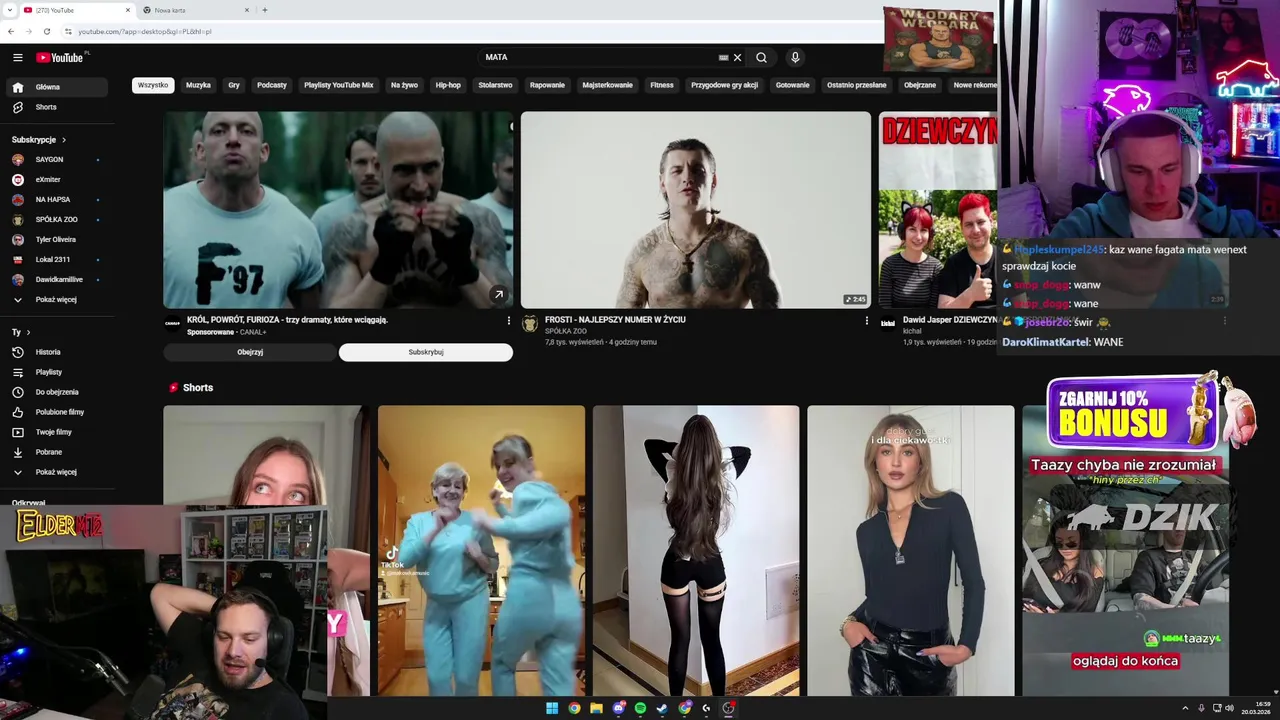Select the Muzyka filter chip
1280x720 pixels.
pyautogui.click(x=198, y=85)
